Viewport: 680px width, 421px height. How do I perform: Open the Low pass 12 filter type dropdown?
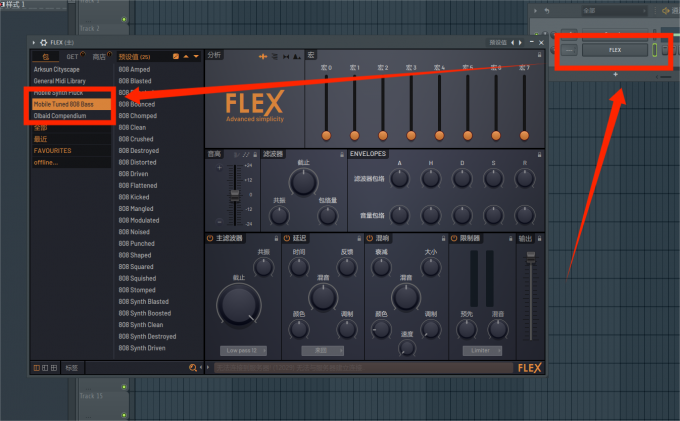point(243,351)
